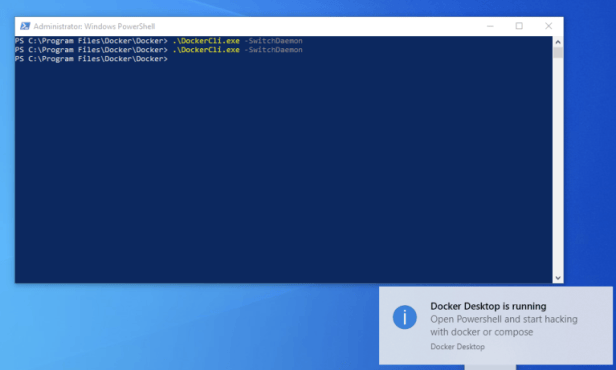Click the 'Docker Desktop' label in the notification
This screenshot has width=616, height=370.
(457, 346)
